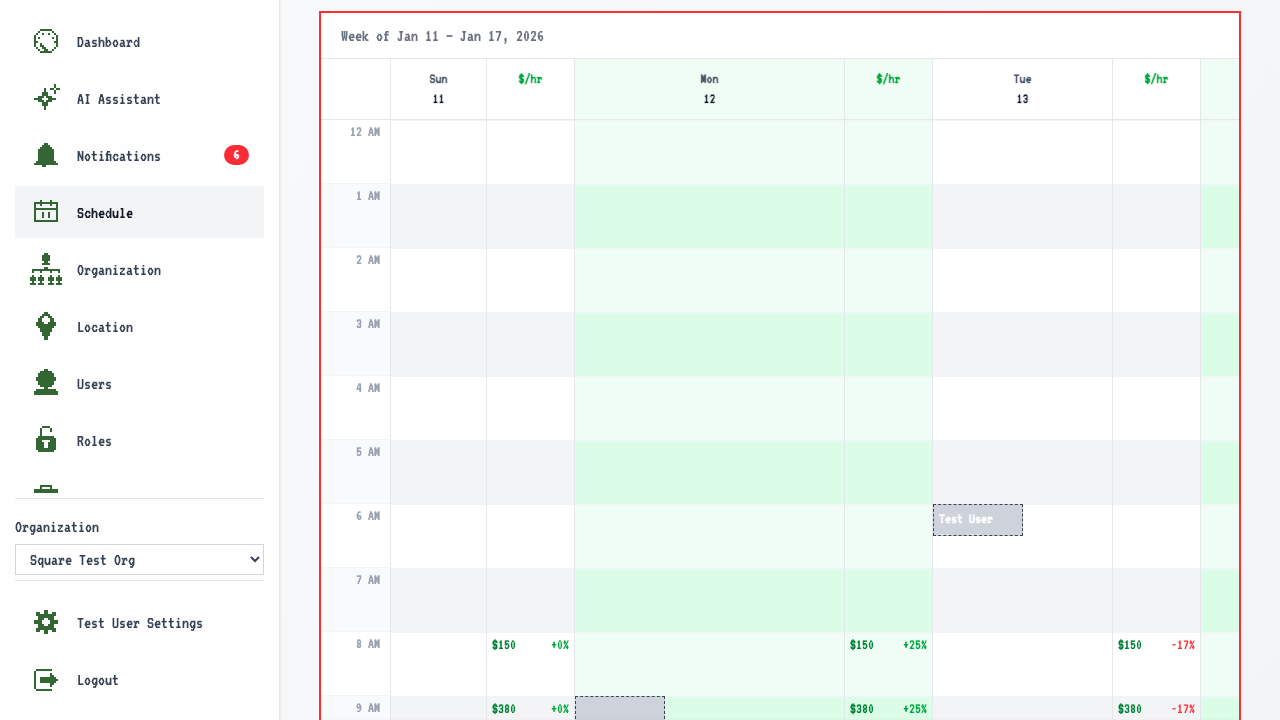Click the Notifications bell icon

[46, 155]
